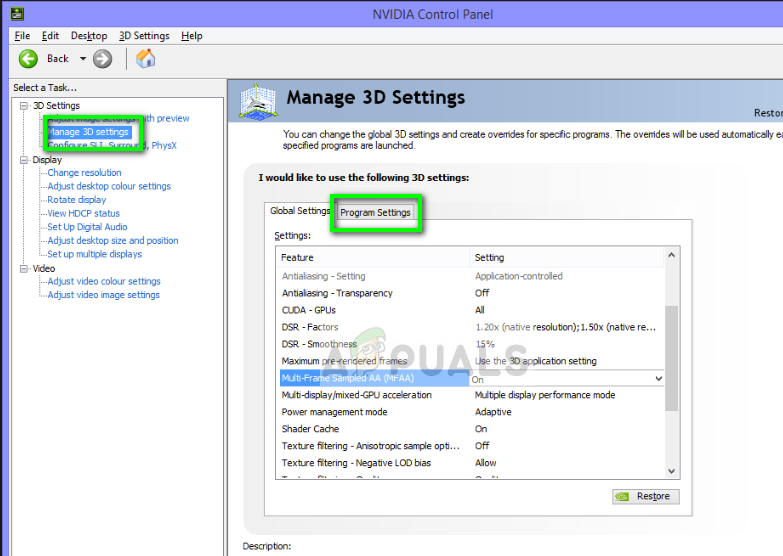Open View HDCP status task

(x=83, y=213)
